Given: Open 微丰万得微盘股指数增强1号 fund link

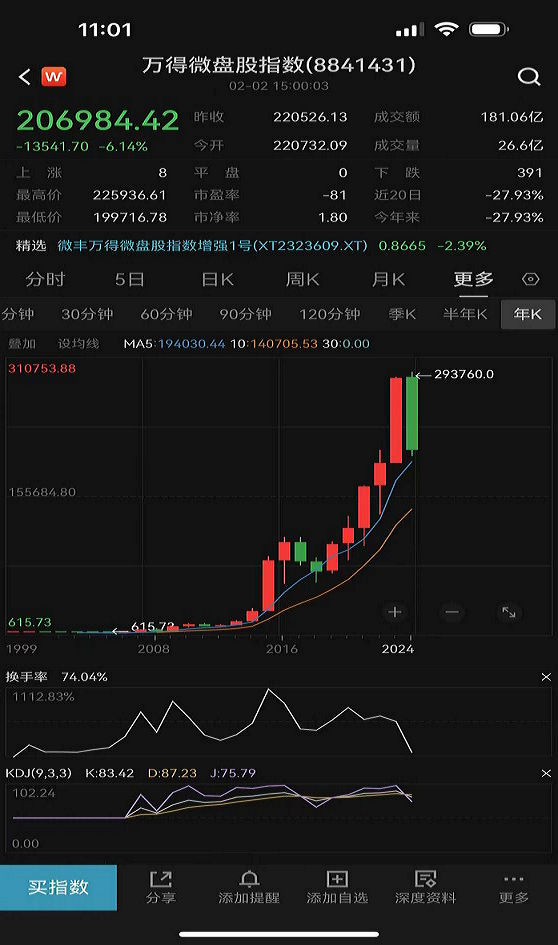Looking at the screenshot, I should (x=212, y=246).
